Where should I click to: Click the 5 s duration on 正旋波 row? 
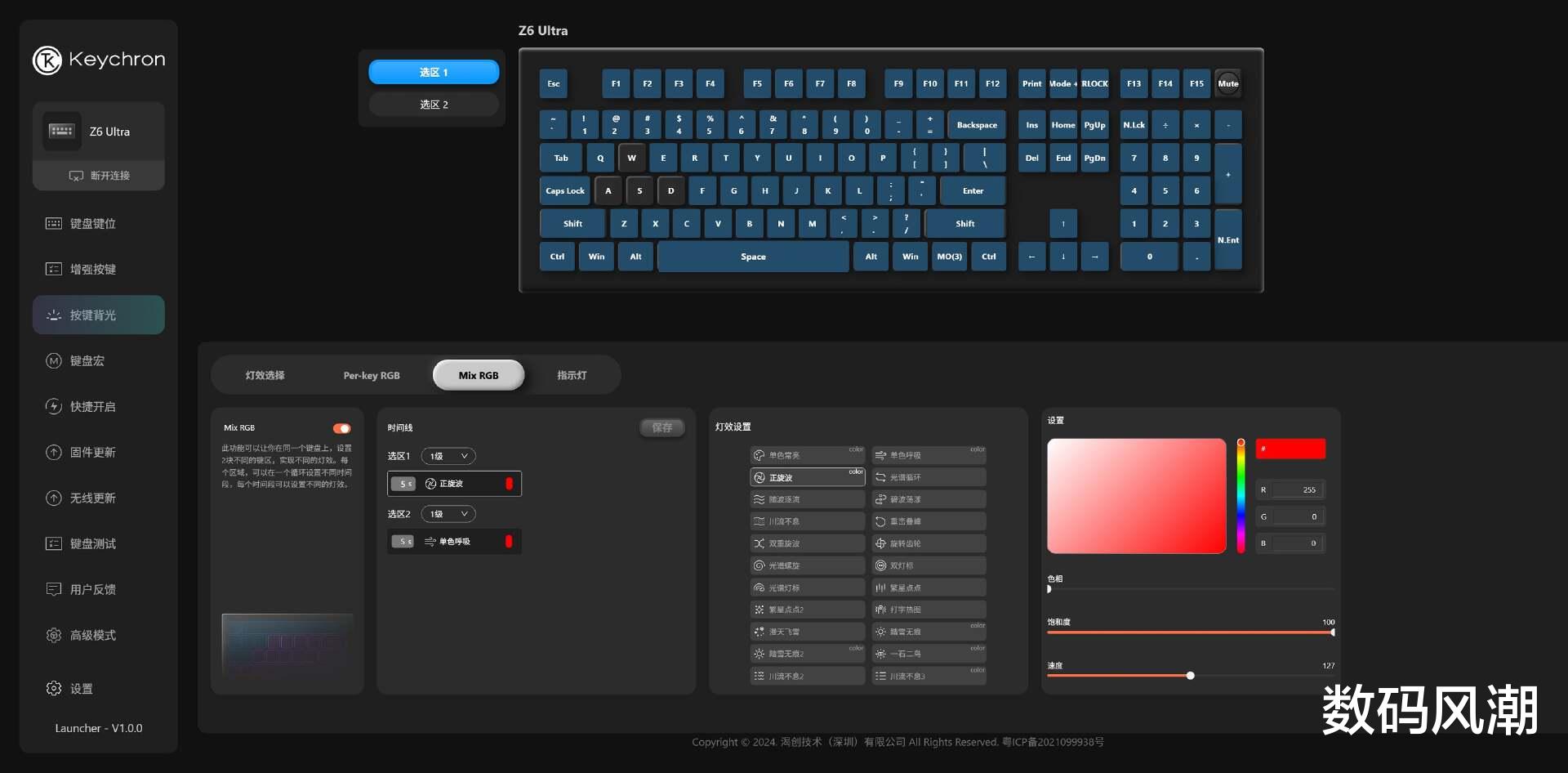(x=403, y=484)
